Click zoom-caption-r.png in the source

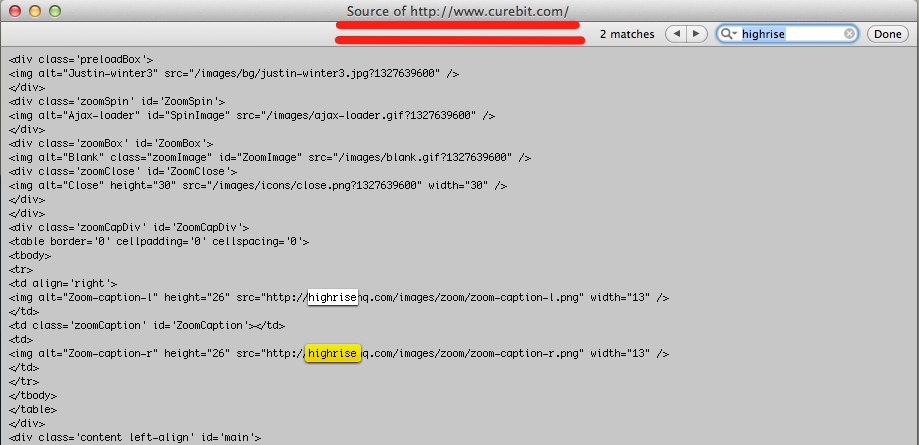tap(523, 354)
